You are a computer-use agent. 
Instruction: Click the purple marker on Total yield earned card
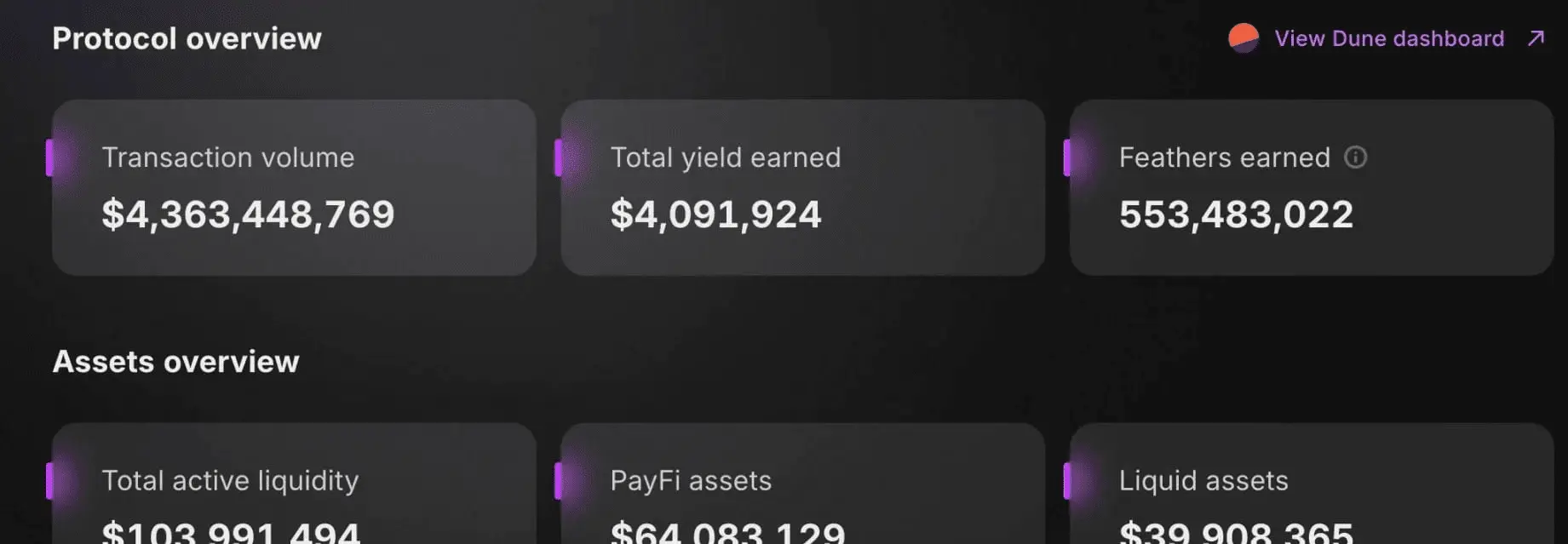coord(558,157)
